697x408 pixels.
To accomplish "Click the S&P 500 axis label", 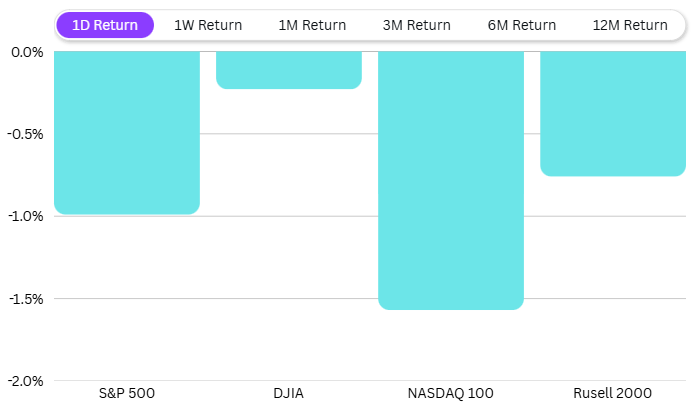I will [127, 392].
